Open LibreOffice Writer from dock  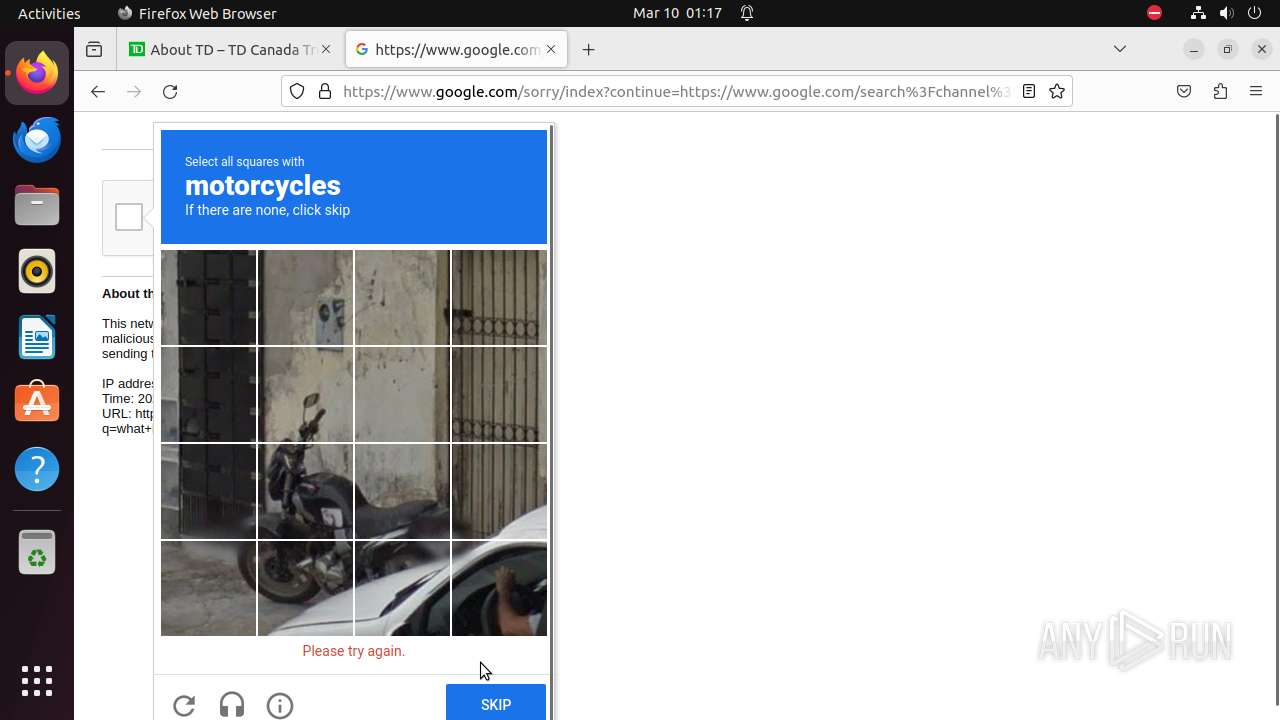(x=37, y=337)
